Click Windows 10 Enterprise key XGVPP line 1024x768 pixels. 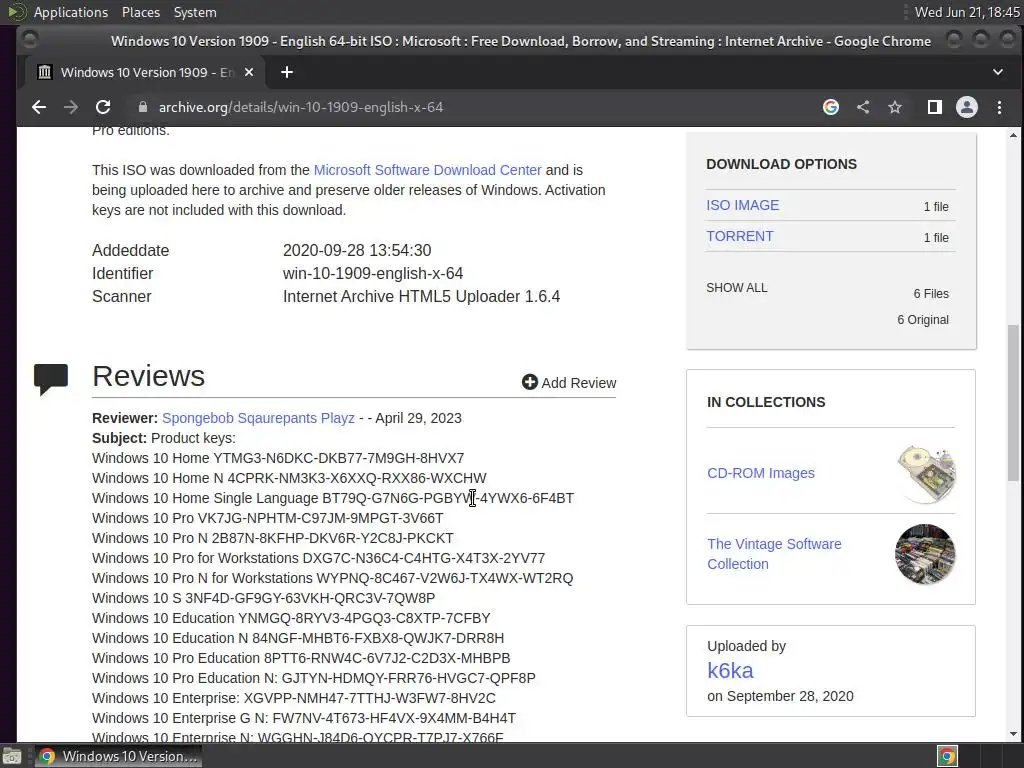294,698
